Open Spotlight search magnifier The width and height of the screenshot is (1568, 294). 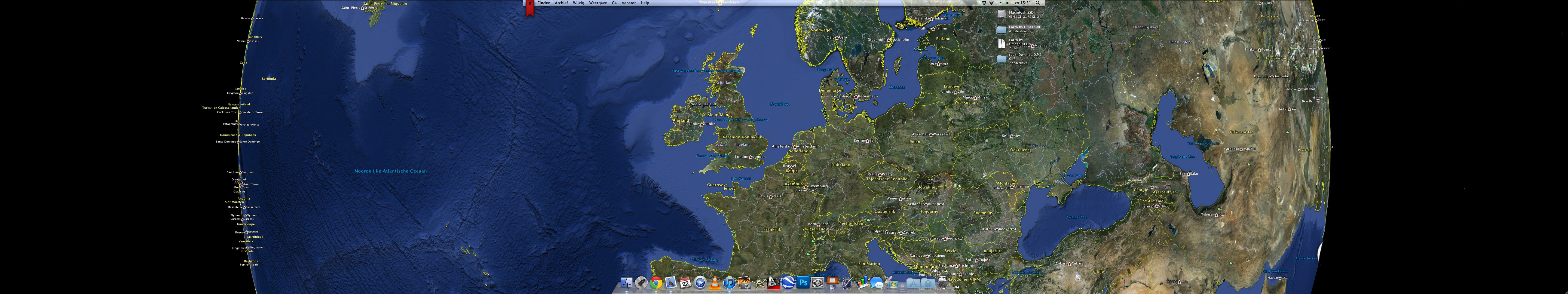(x=1038, y=3)
